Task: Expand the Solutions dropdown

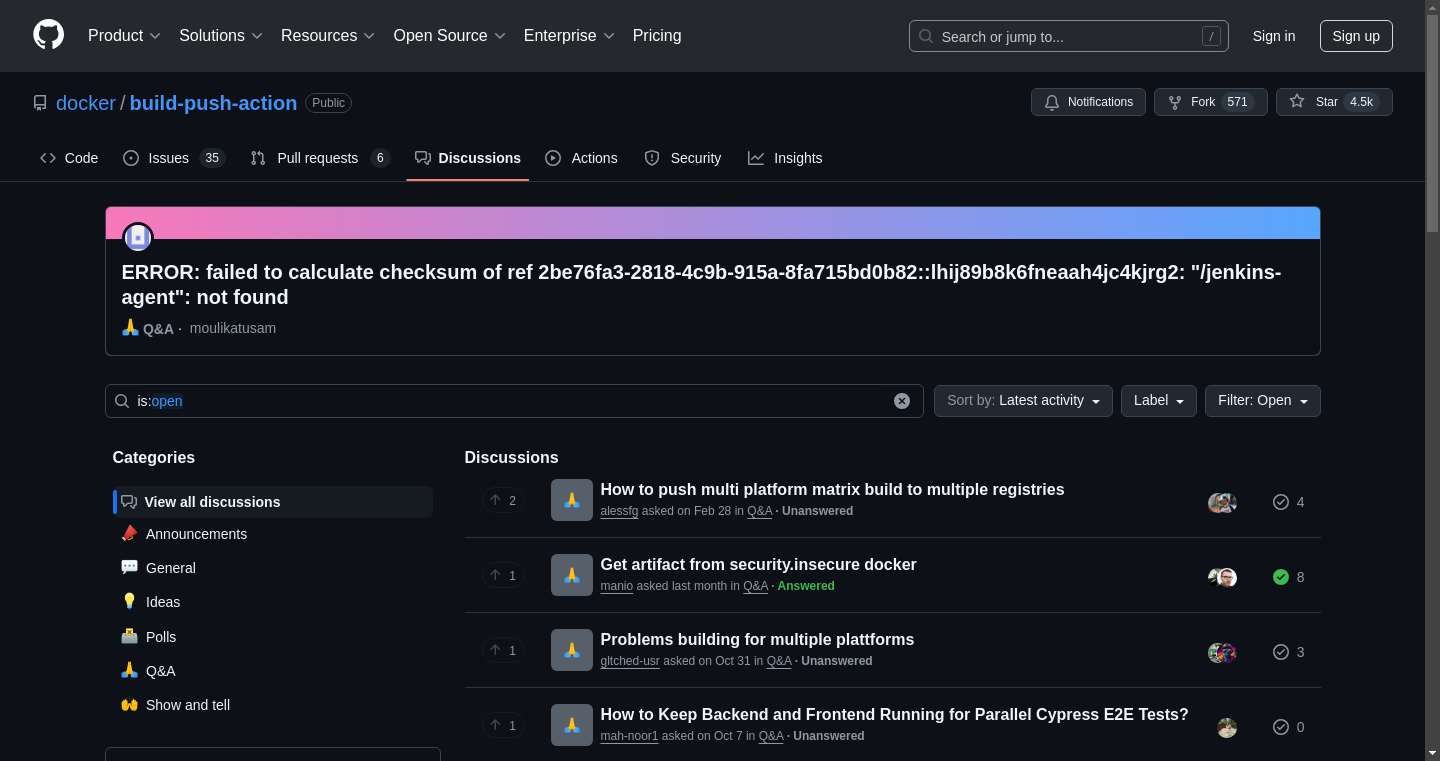Action: click(x=221, y=36)
